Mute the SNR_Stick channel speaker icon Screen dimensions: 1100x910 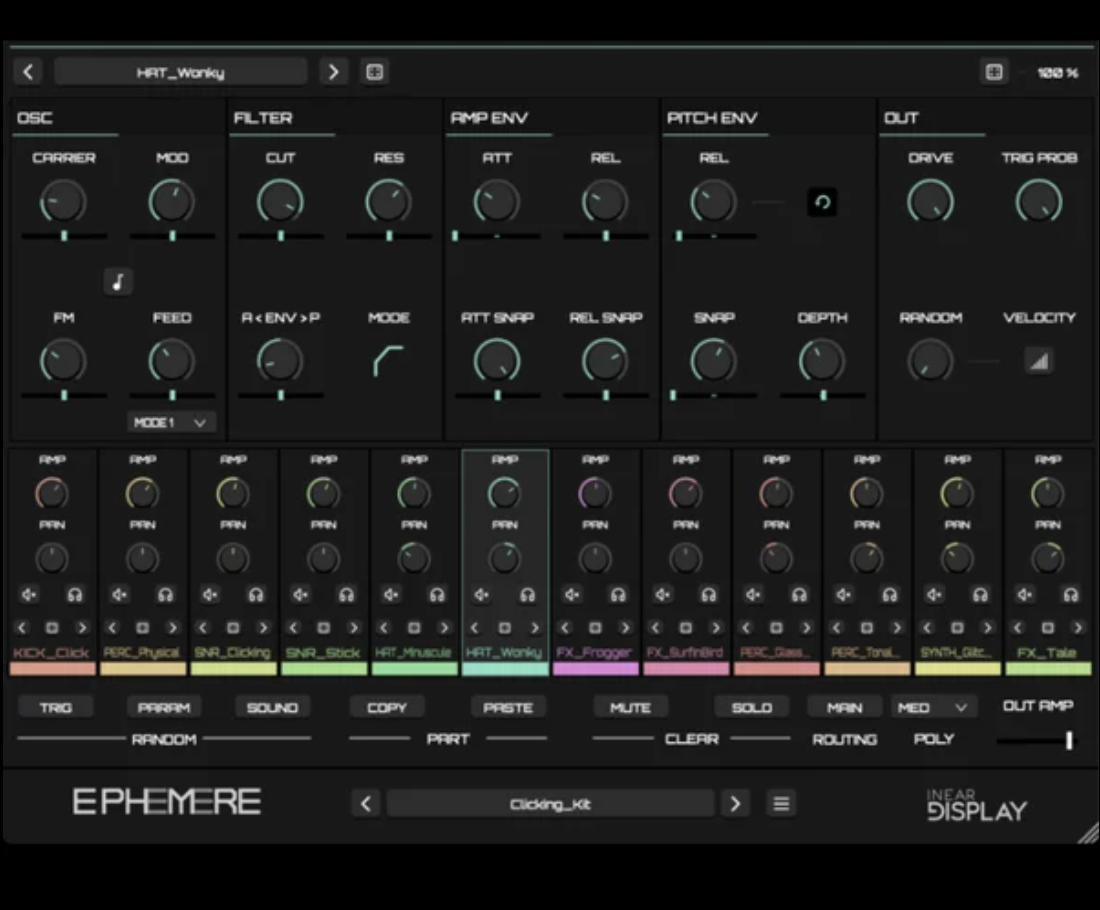[300, 595]
